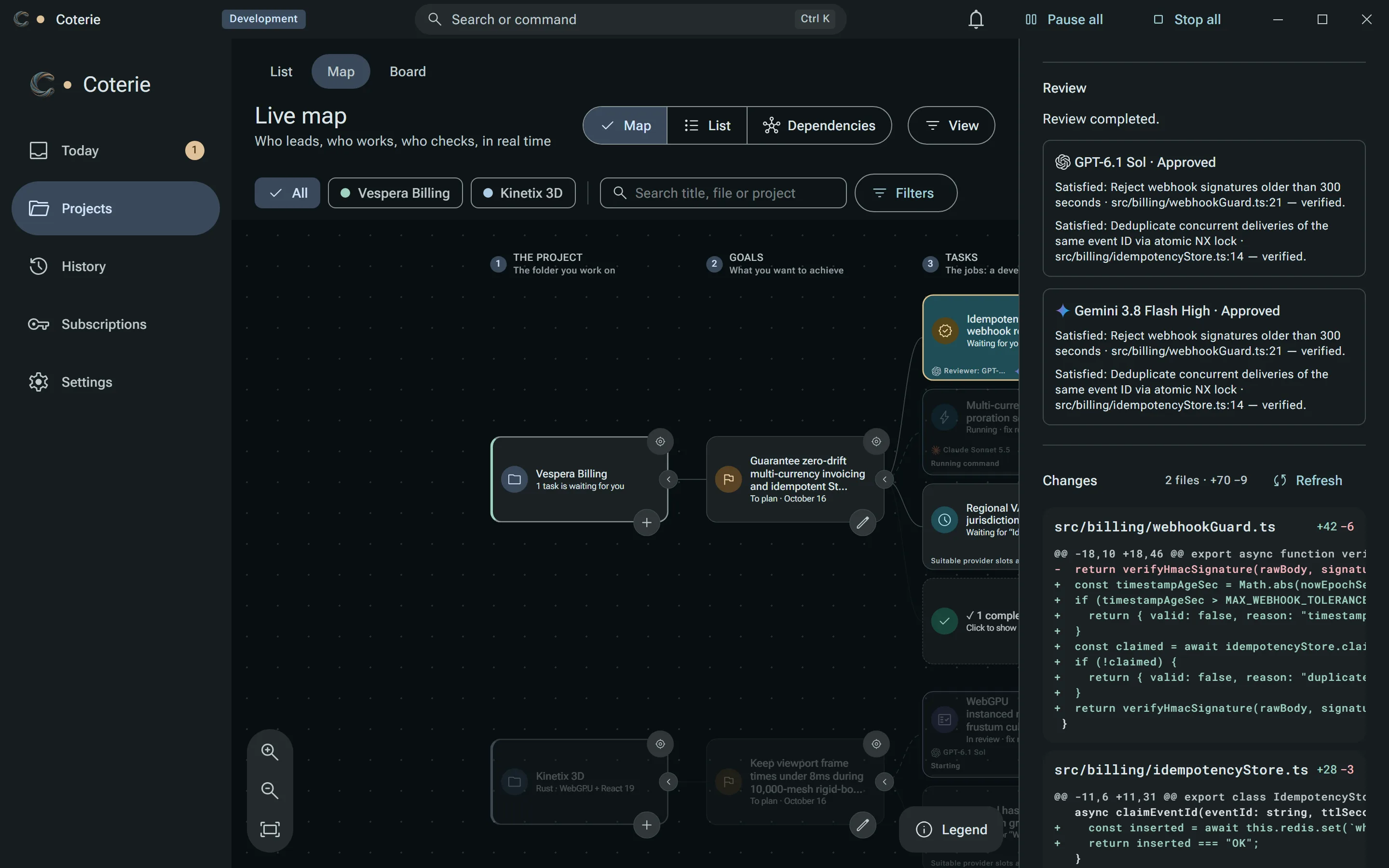Viewport: 1389px width, 868px height.
Task: Collapse the Keep viewport goal chevron
Action: click(885, 782)
